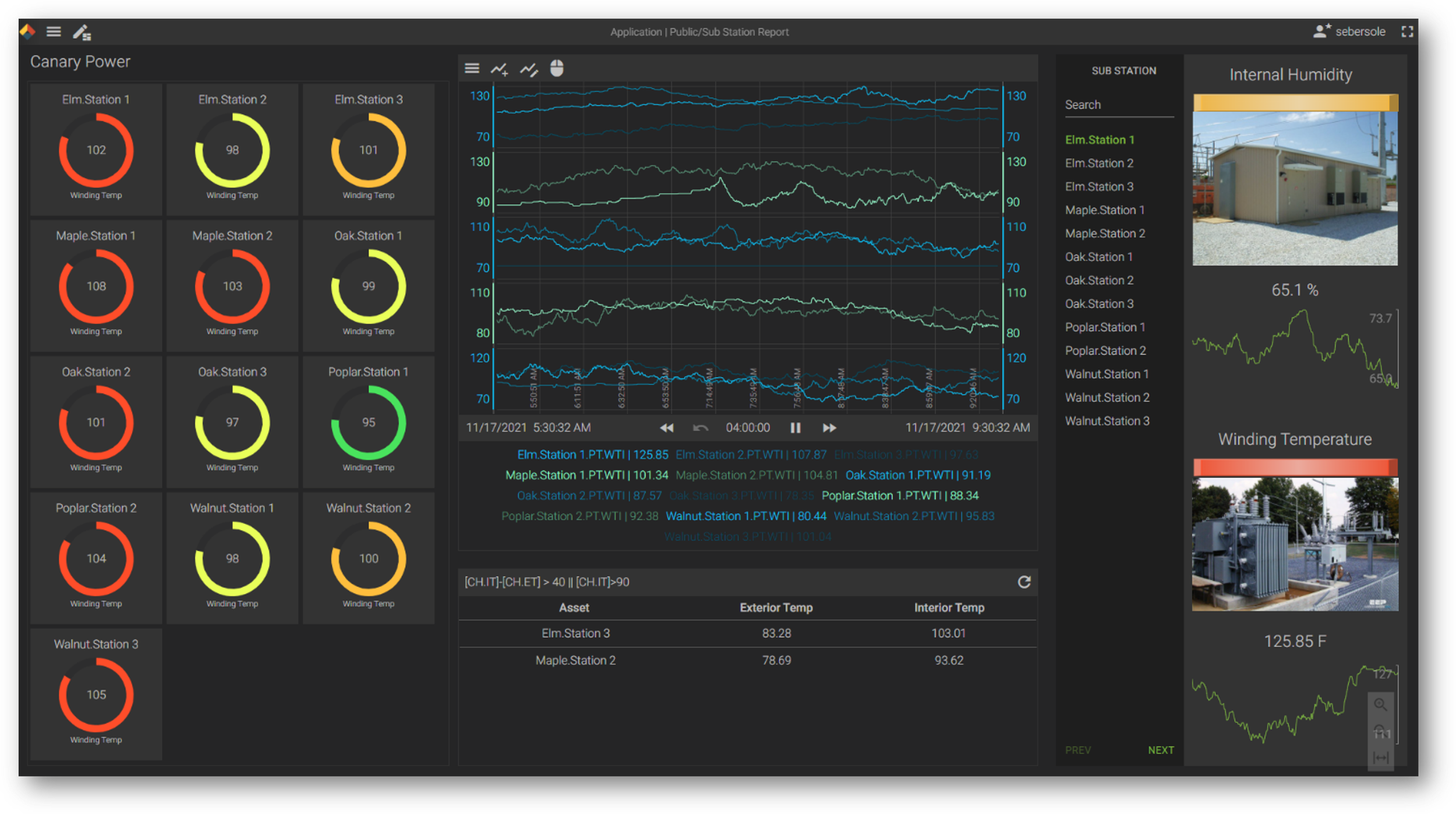Pause the trend live playback
Screen dimensions: 1456x814
pyautogui.click(x=795, y=428)
